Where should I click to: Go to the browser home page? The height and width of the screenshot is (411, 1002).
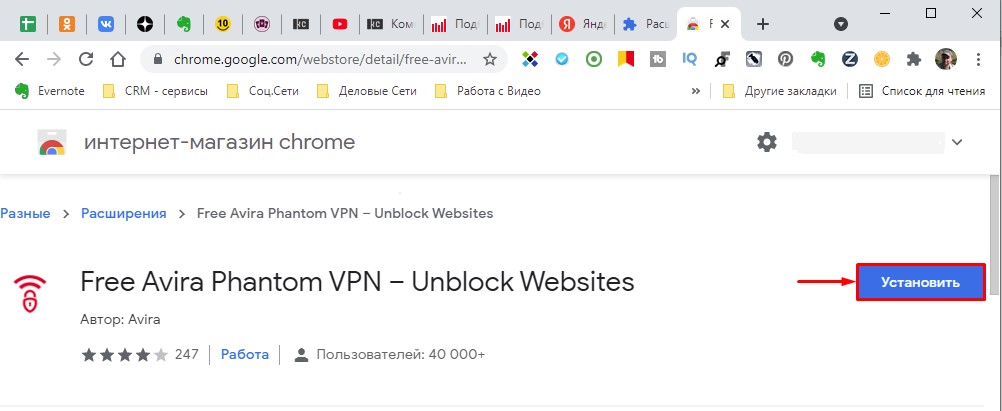coord(118,59)
